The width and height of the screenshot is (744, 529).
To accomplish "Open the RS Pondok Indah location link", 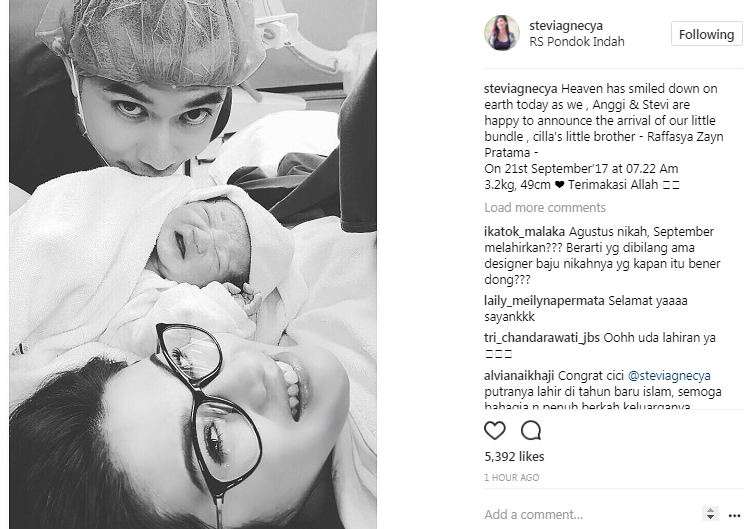I will (577, 42).
